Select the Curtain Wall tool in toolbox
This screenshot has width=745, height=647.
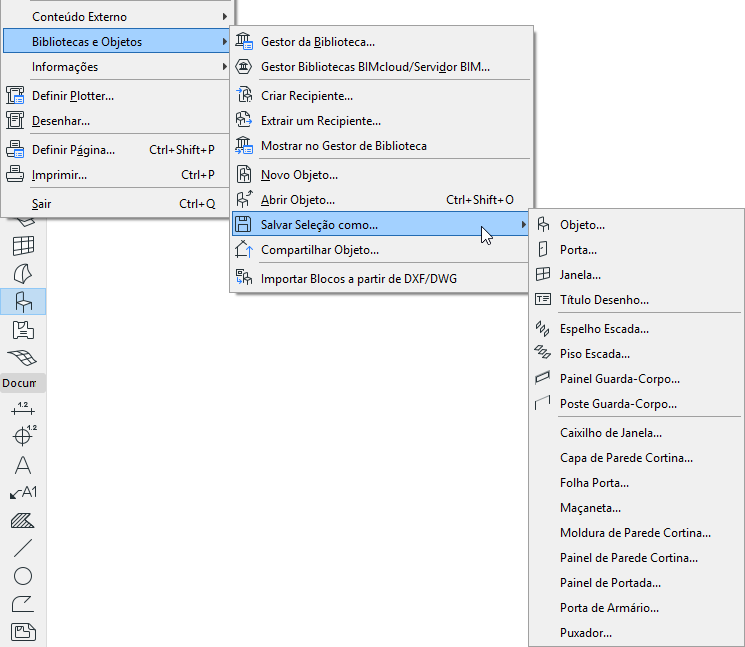click(x=23, y=246)
